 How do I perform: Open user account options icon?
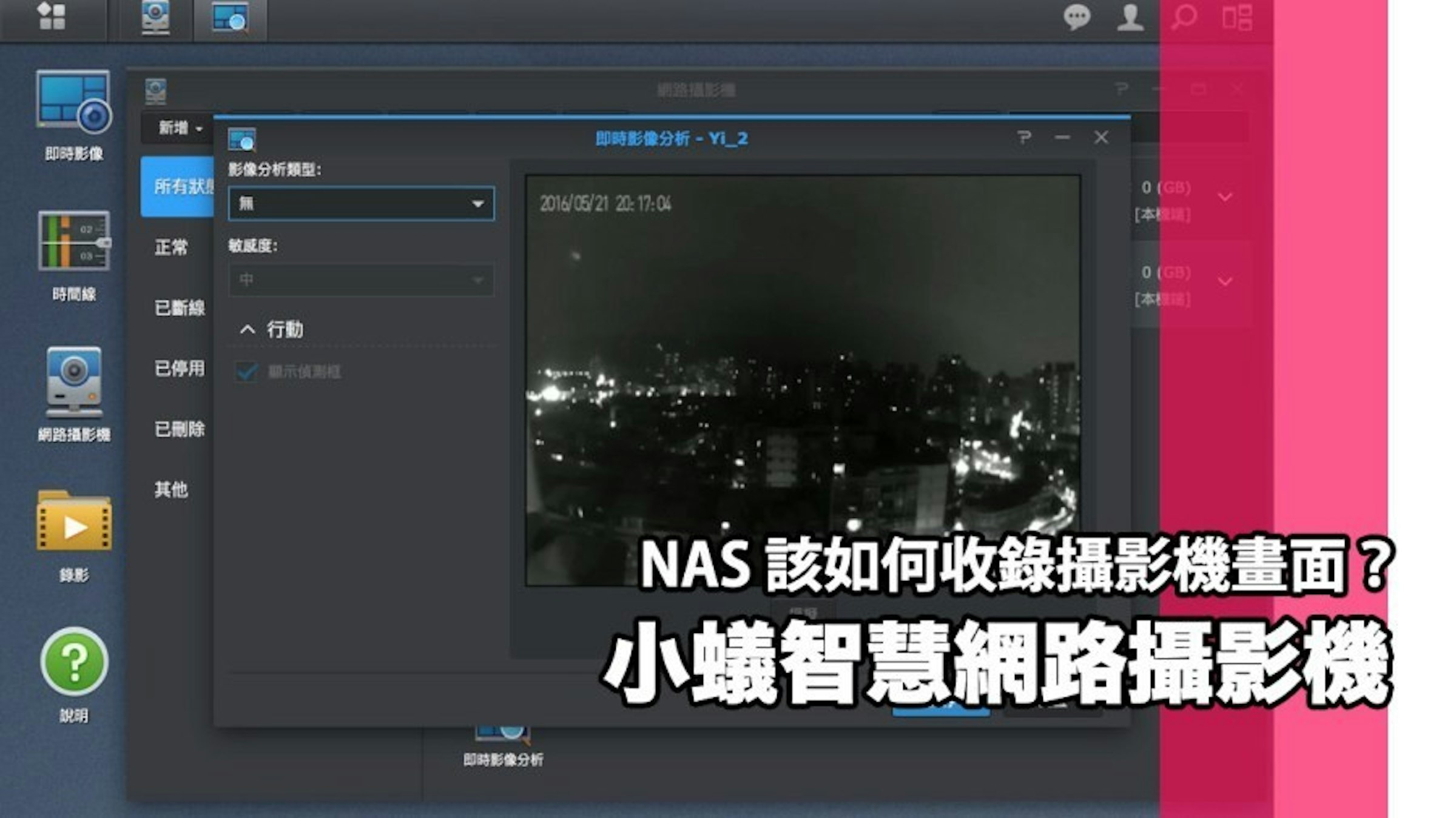(x=1130, y=17)
